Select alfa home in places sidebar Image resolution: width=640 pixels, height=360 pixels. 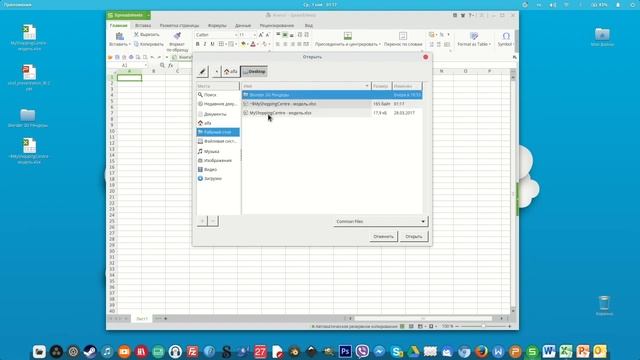pyautogui.click(x=218, y=123)
